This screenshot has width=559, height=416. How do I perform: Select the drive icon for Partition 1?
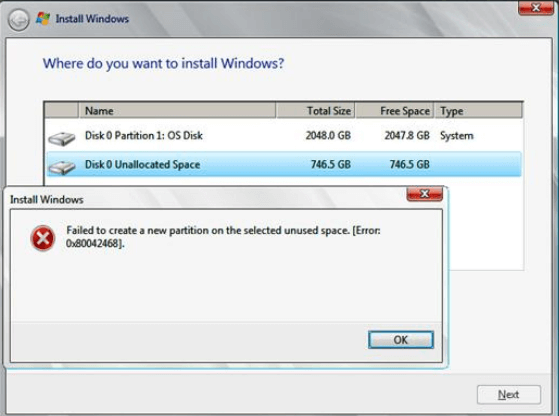[x=62, y=138]
